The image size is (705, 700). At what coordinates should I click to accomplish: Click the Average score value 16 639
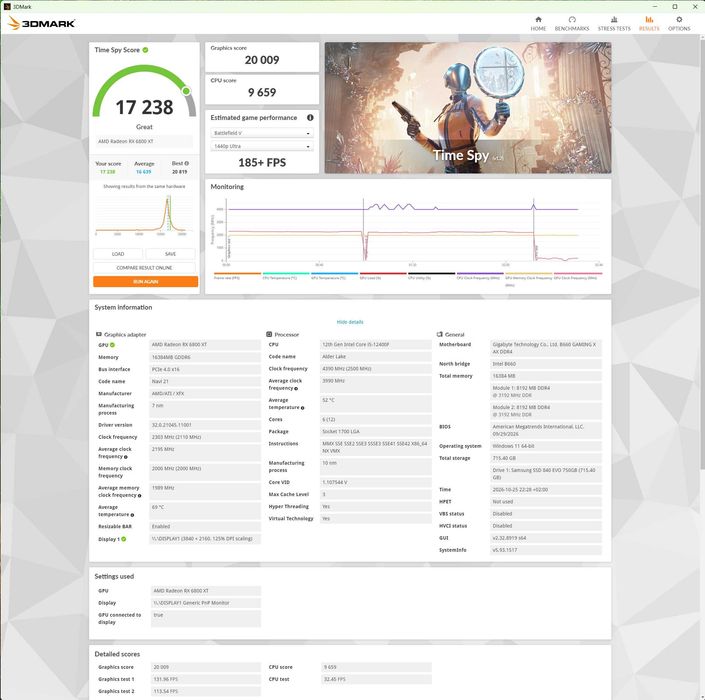click(x=144, y=172)
